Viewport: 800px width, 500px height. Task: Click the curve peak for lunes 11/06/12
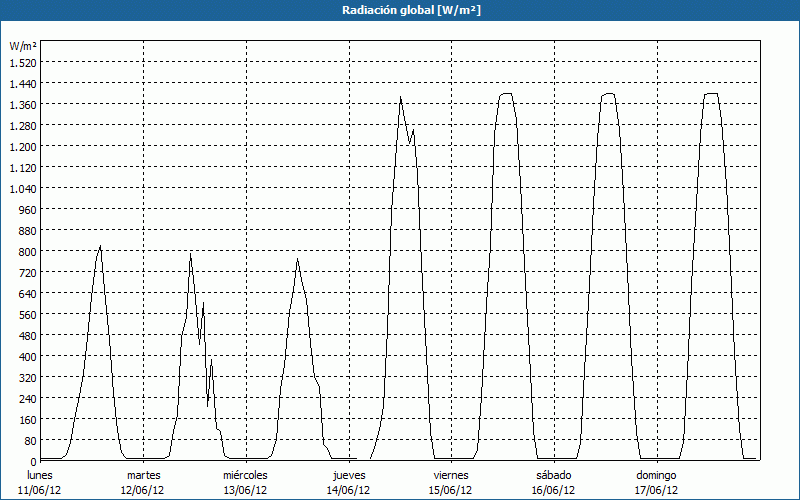click(100, 246)
